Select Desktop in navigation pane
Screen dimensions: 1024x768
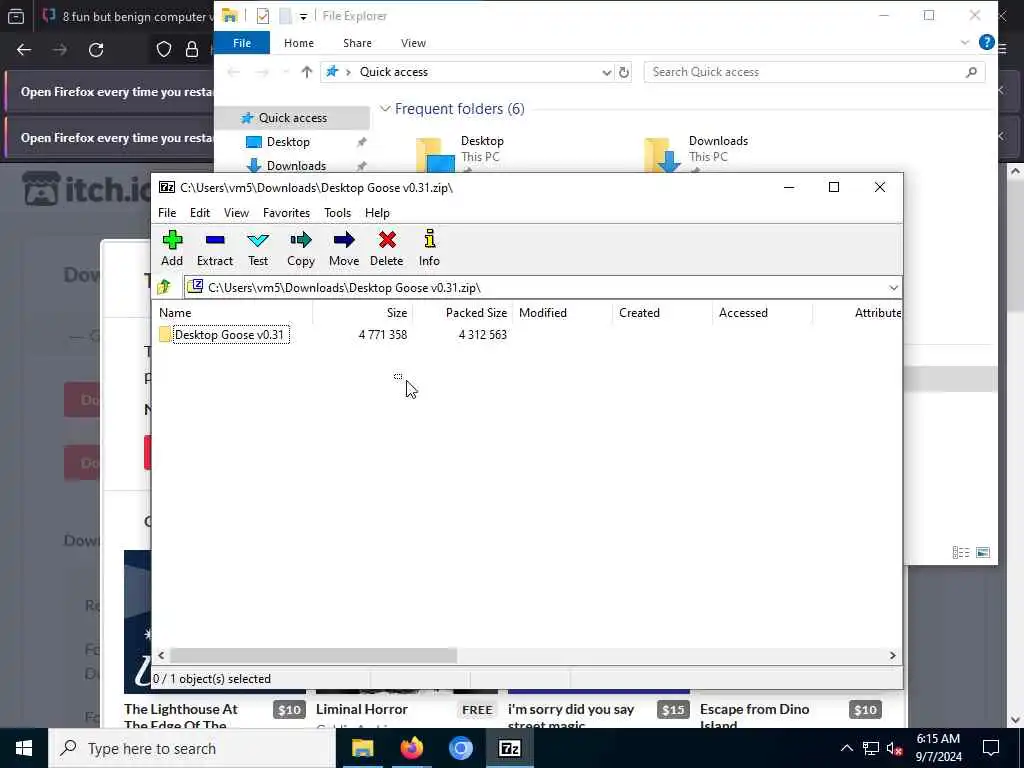287,142
